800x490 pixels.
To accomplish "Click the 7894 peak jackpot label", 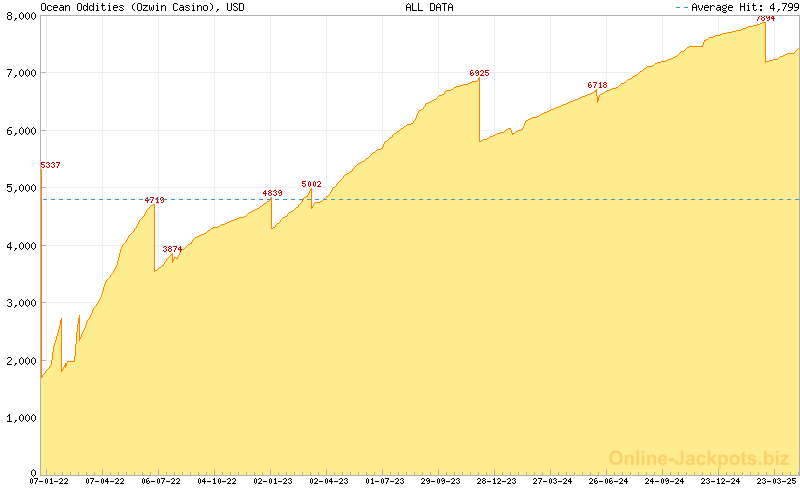I will click(x=764, y=18).
